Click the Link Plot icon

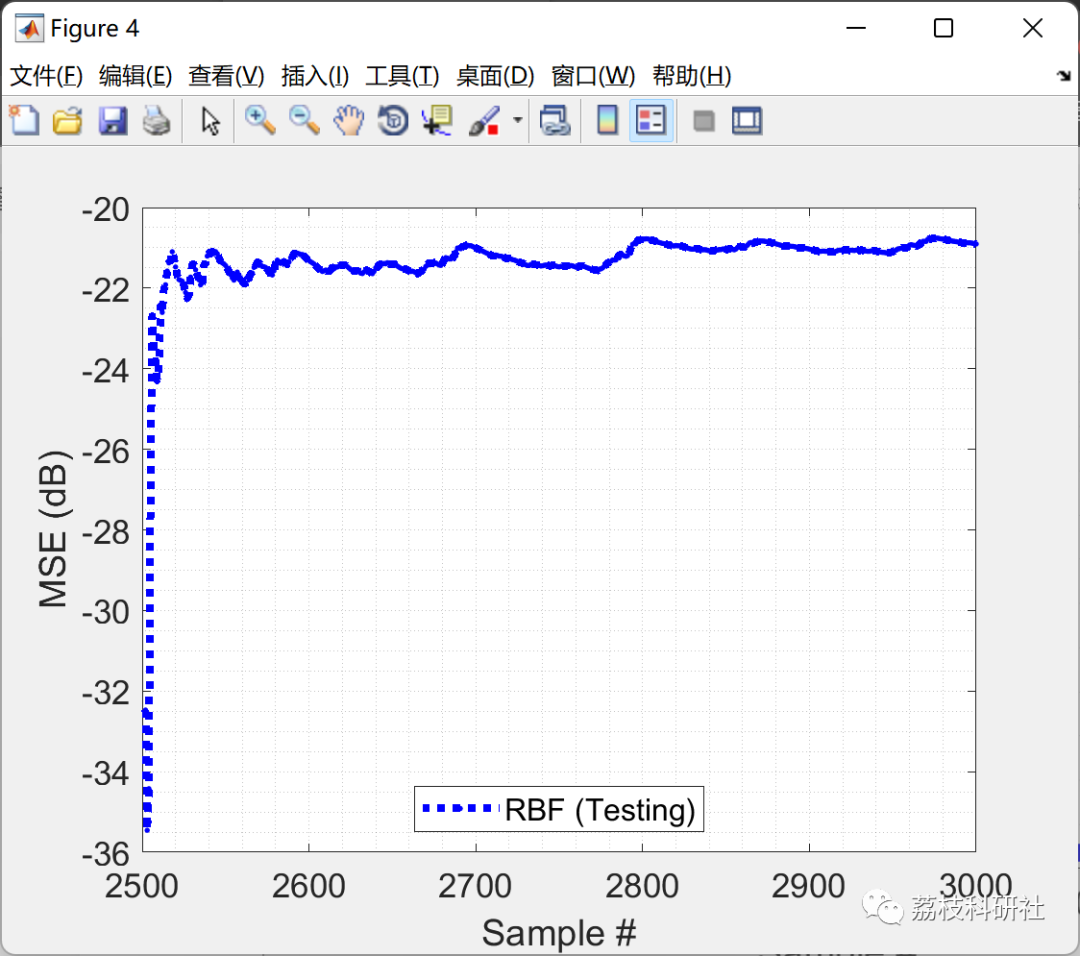(x=555, y=121)
